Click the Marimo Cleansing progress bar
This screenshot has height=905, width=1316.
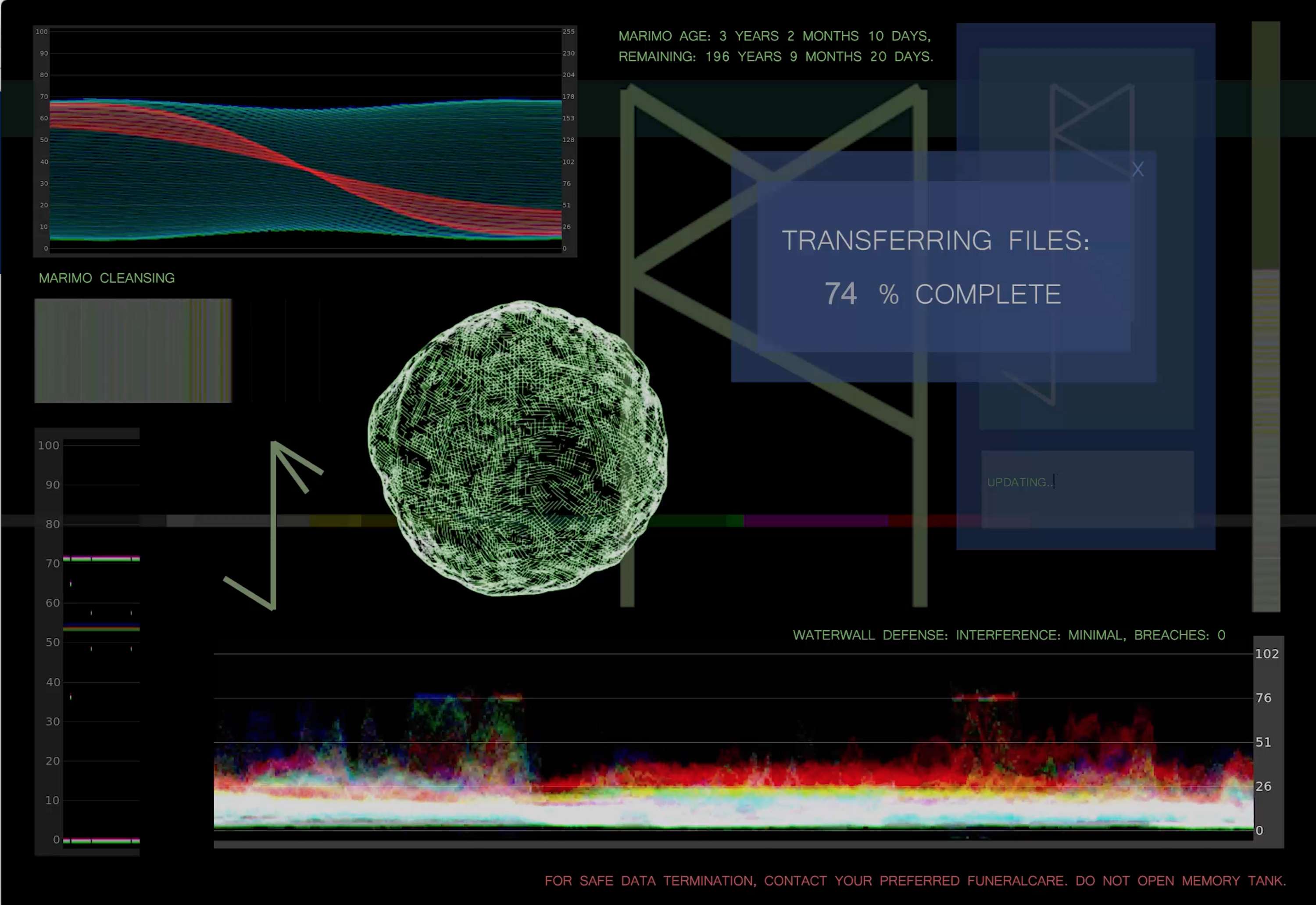tap(133, 350)
